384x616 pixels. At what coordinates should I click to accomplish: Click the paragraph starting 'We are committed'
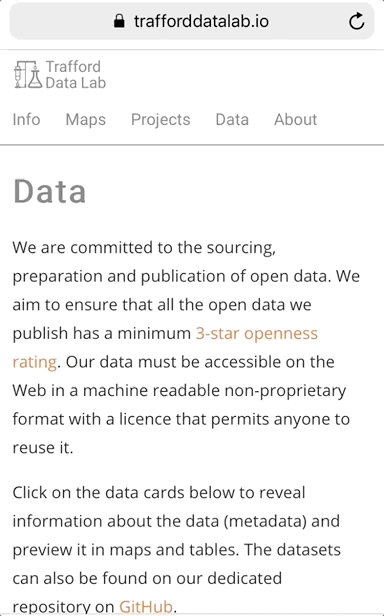186,348
